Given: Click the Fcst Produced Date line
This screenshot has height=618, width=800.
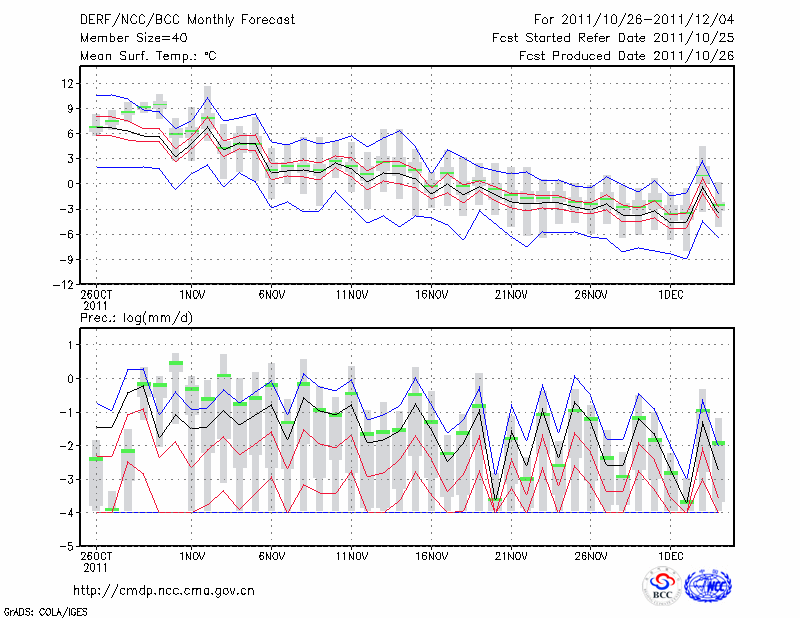Looking at the screenshot, I should pyautogui.click(x=626, y=56).
